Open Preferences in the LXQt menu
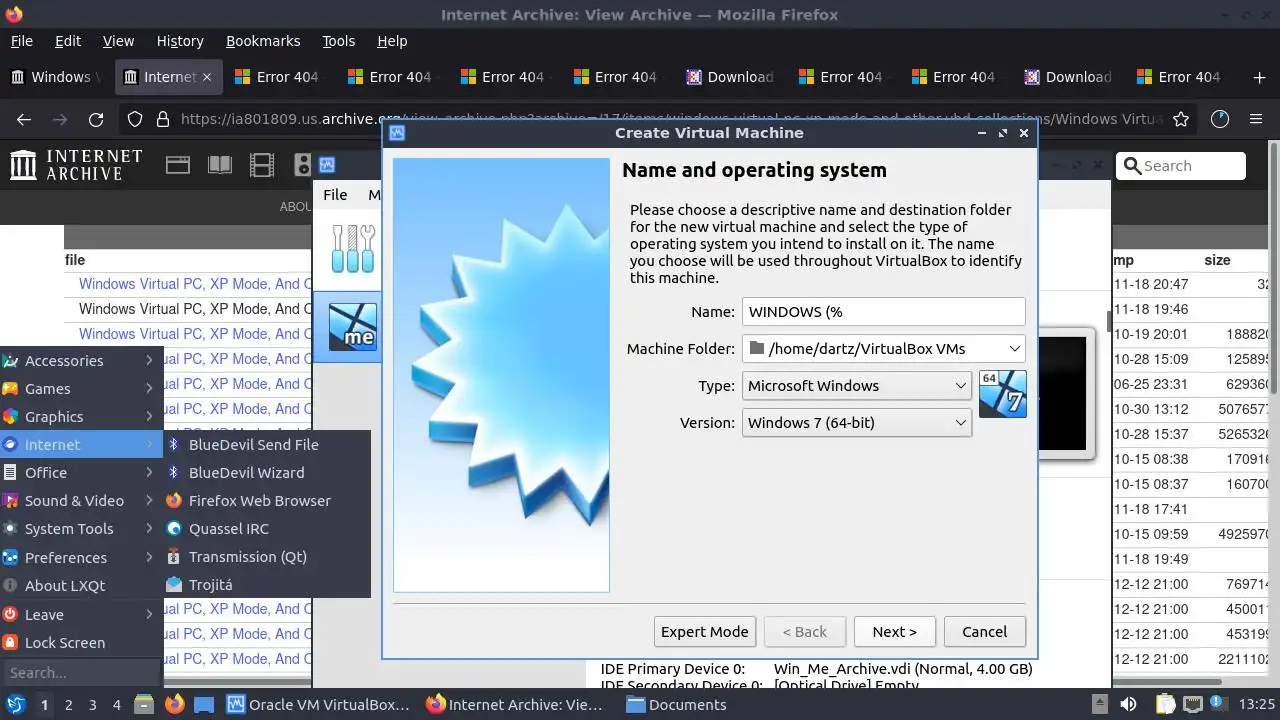The width and height of the screenshot is (1280, 720). pos(81,557)
